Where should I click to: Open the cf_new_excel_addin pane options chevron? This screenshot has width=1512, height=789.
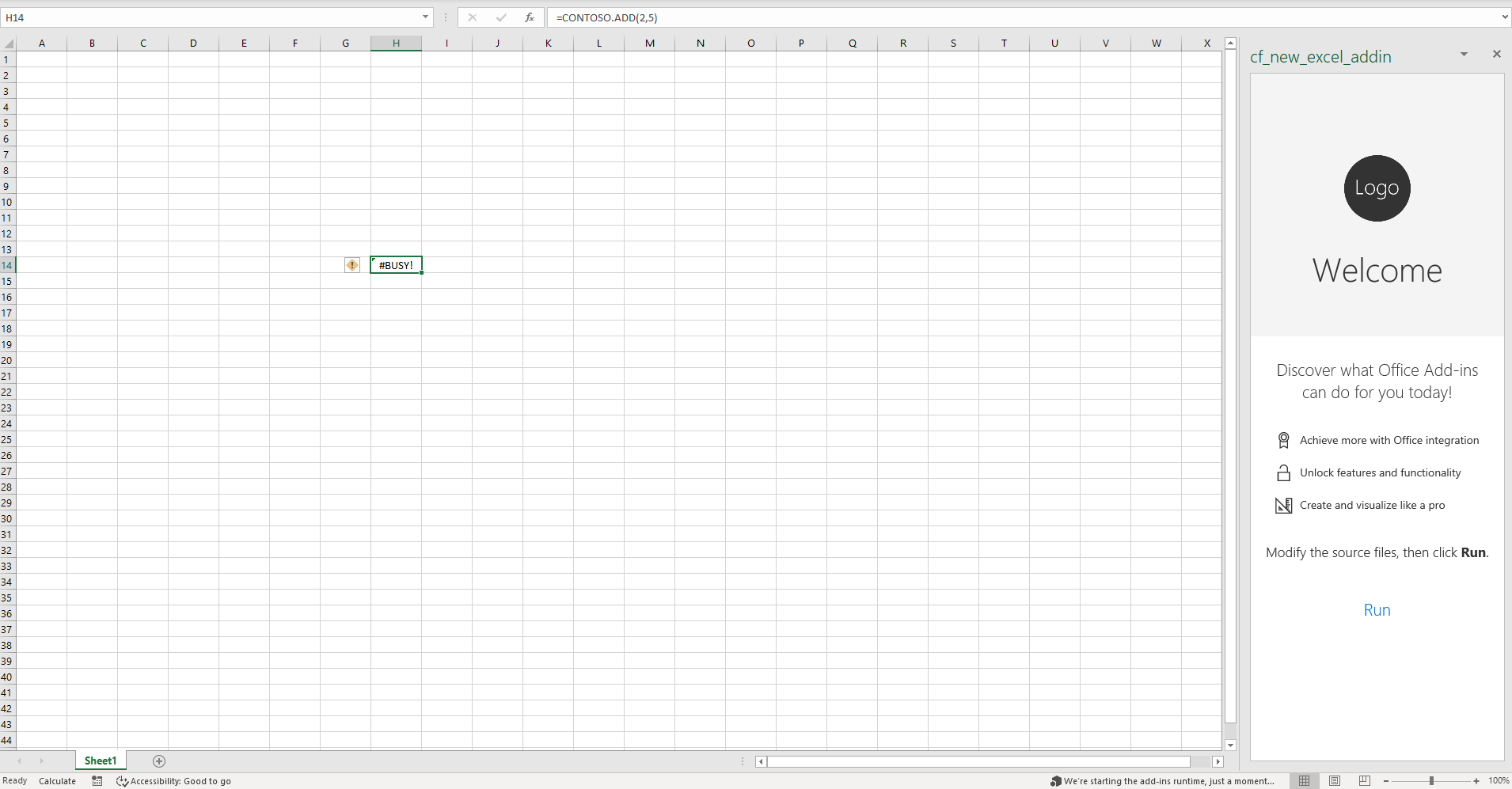click(x=1463, y=54)
